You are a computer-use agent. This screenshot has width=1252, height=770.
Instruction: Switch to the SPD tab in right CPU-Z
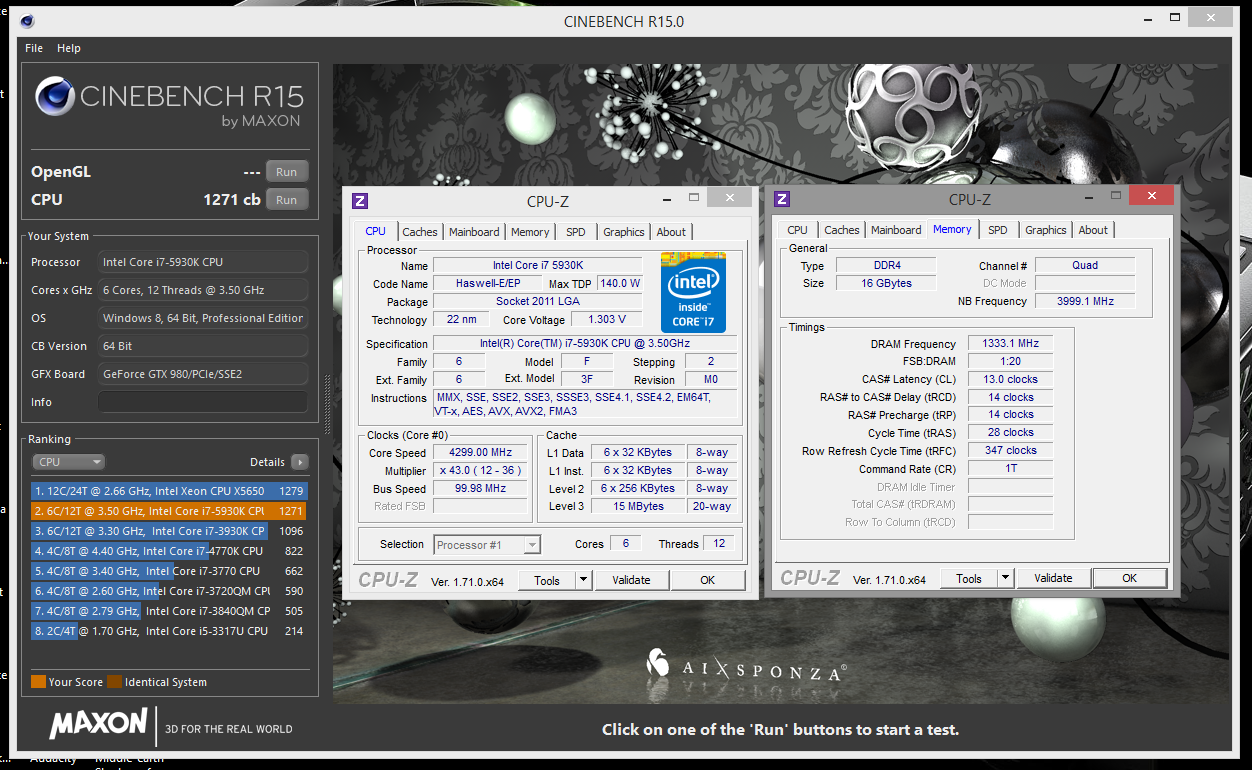(997, 229)
